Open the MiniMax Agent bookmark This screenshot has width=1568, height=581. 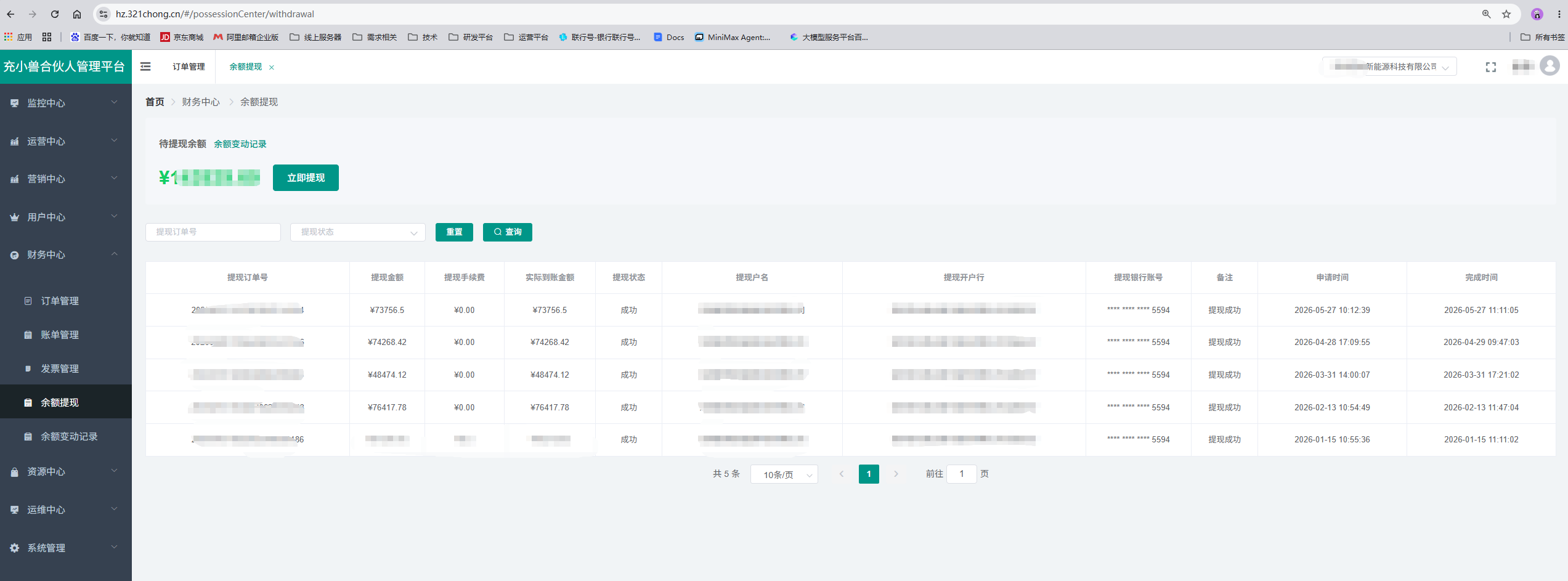pos(733,37)
